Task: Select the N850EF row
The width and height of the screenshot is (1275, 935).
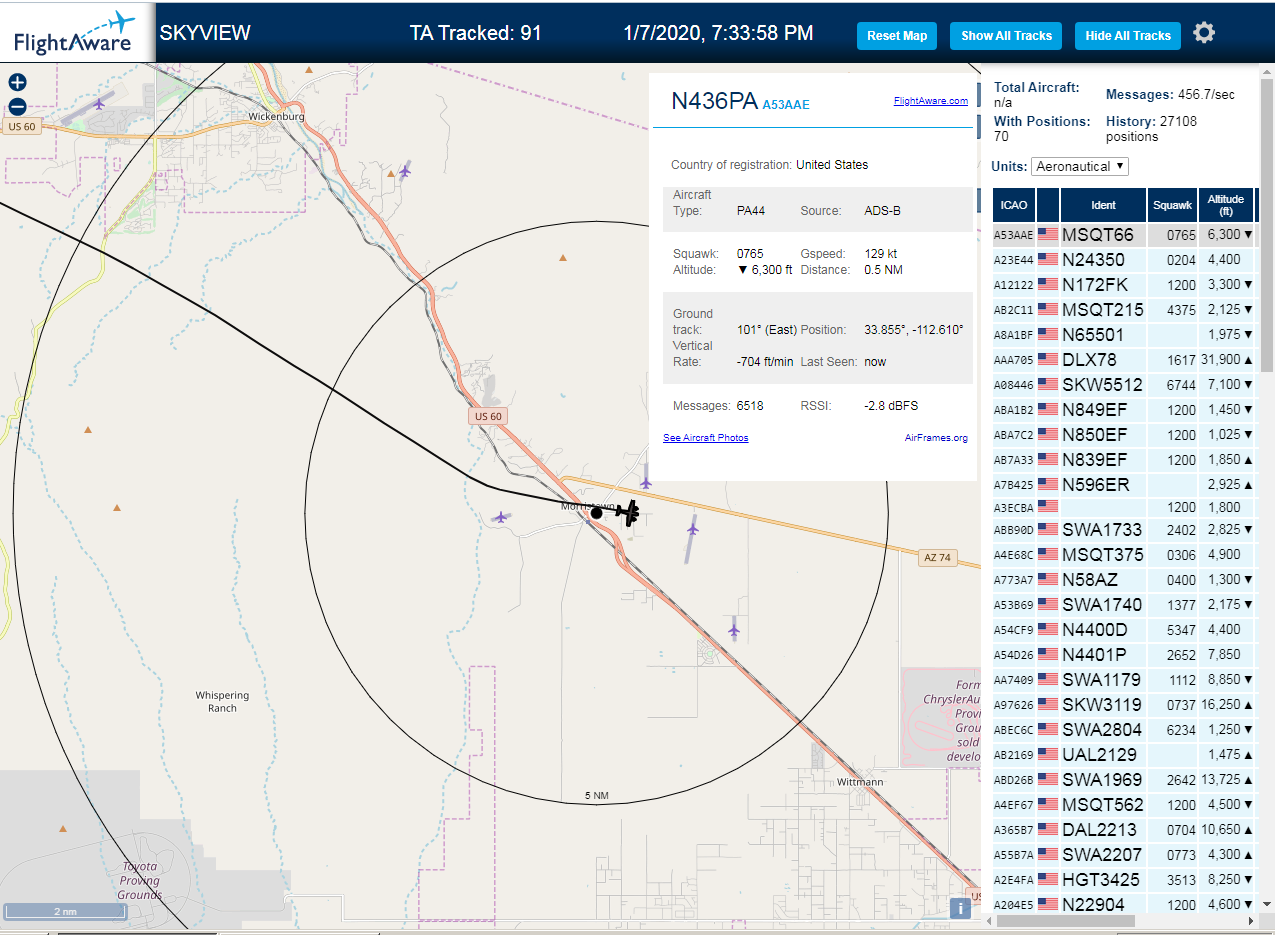Action: point(1124,435)
